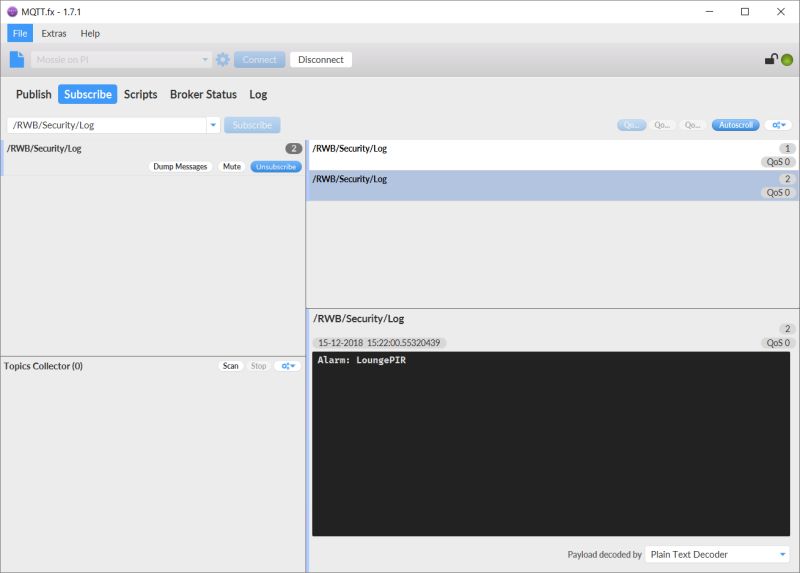This screenshot has width=800, height=573.
Task: Open the Plain Text Decoder dropdown
Action: click(717, 554)
